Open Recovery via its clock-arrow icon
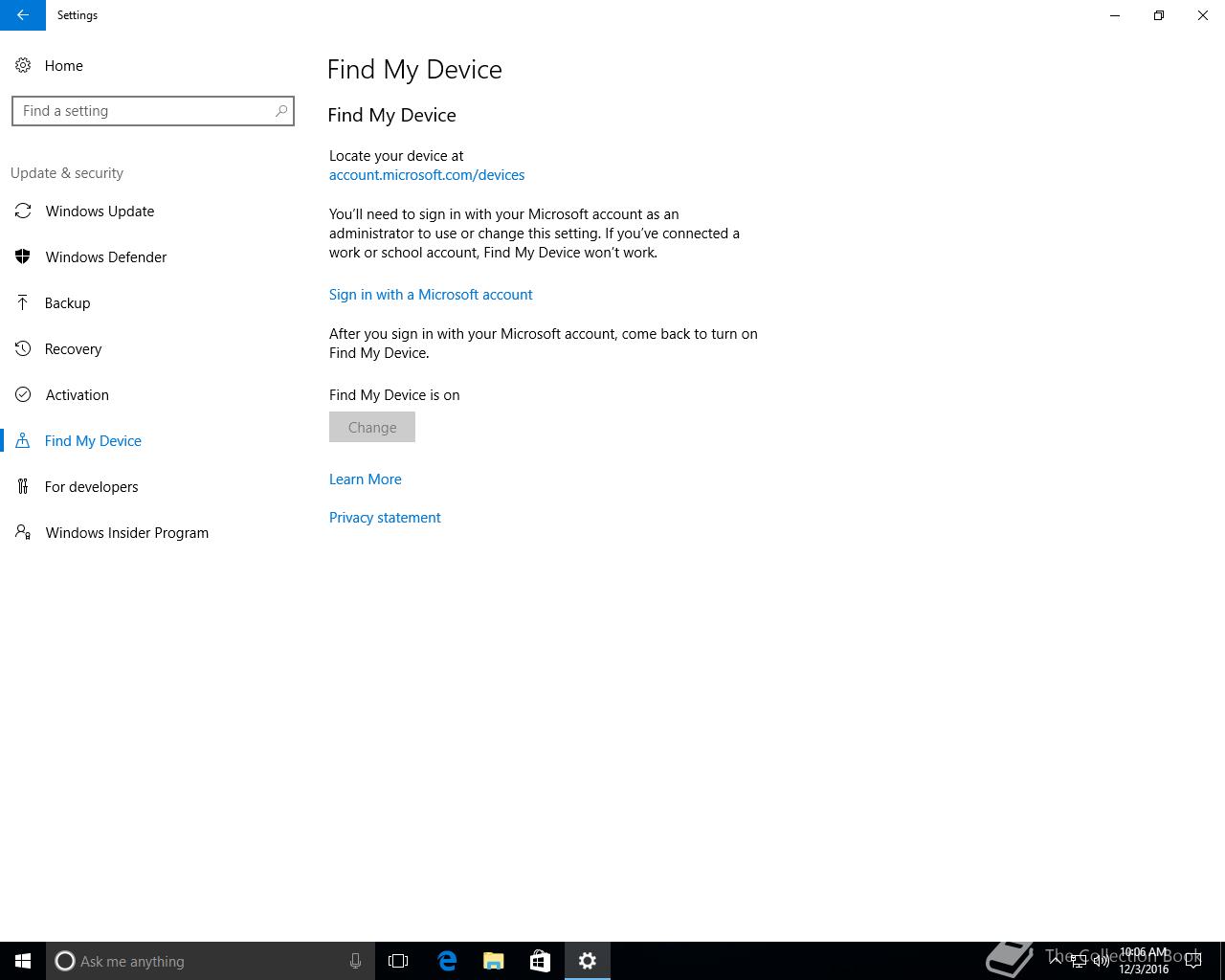 click(x=23, y=349)
